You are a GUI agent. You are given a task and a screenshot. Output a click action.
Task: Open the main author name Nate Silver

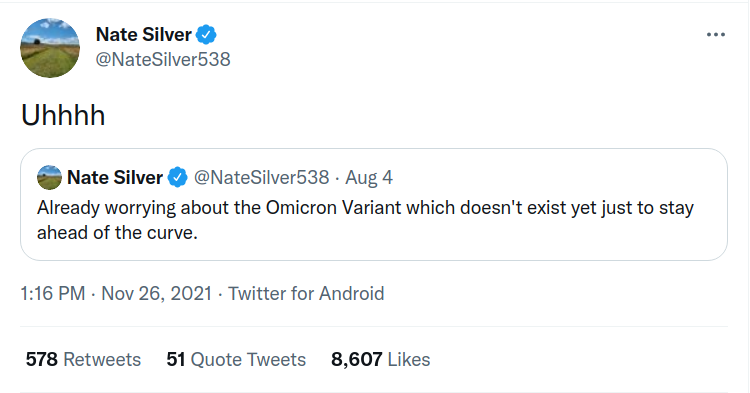tap(143, 34)
